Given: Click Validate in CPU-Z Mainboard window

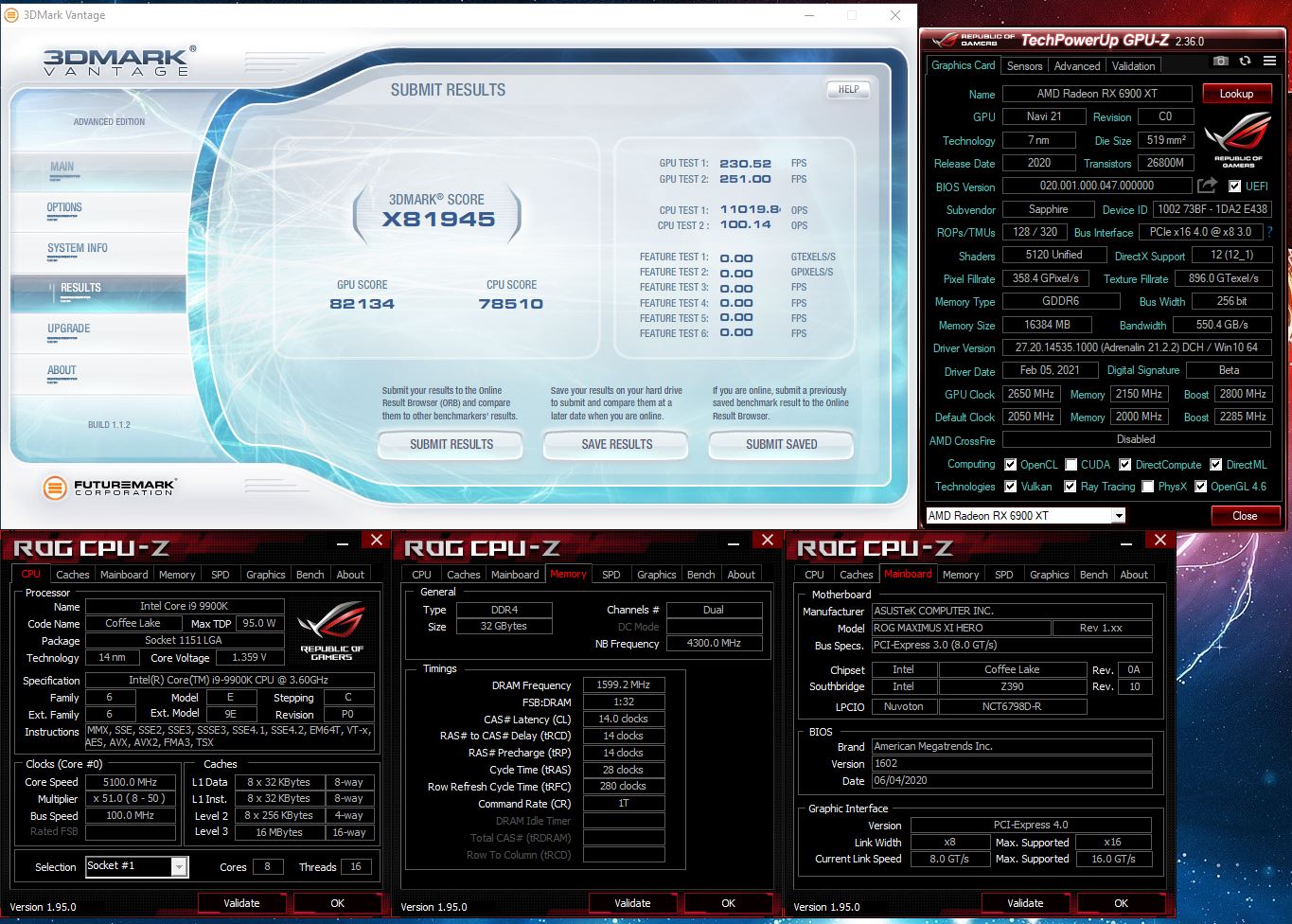Looking at the screenshot, I should tap(1025, 903).
